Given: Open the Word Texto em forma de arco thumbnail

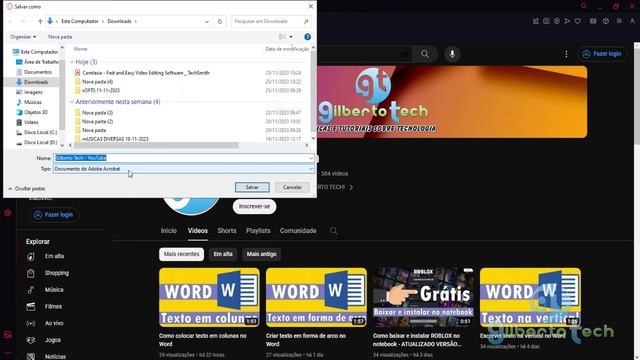Looking at the screenshot, I should tap(316, 298).
